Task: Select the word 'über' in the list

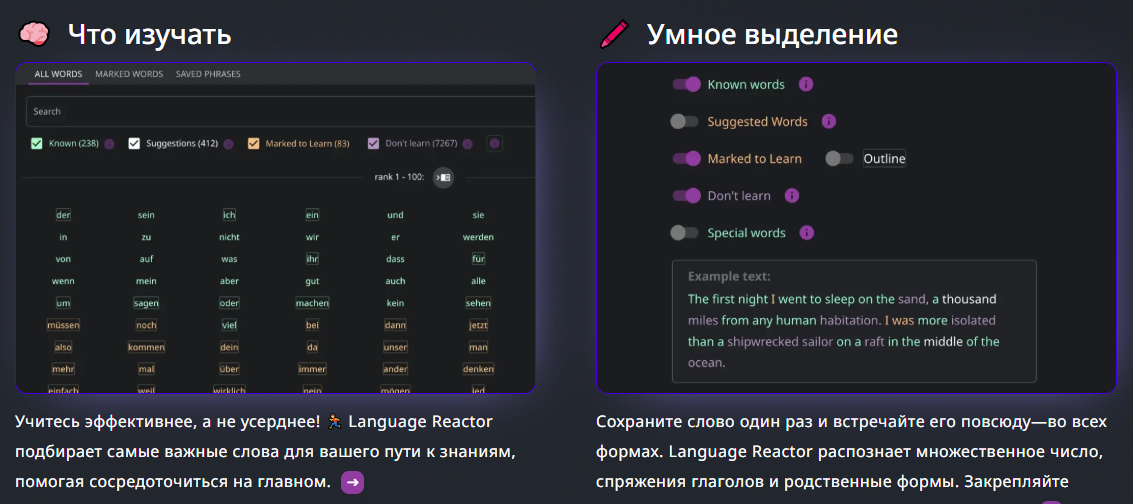Action: pyautogui.click(x=229, y=369)
